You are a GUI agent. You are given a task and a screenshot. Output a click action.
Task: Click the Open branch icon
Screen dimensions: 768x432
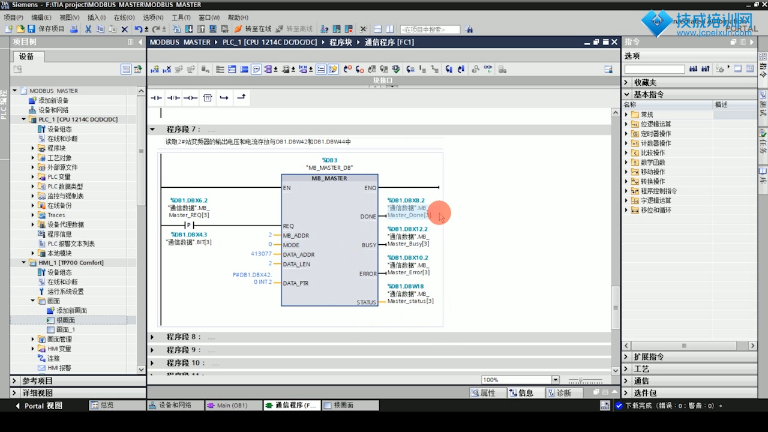(224, 98)
